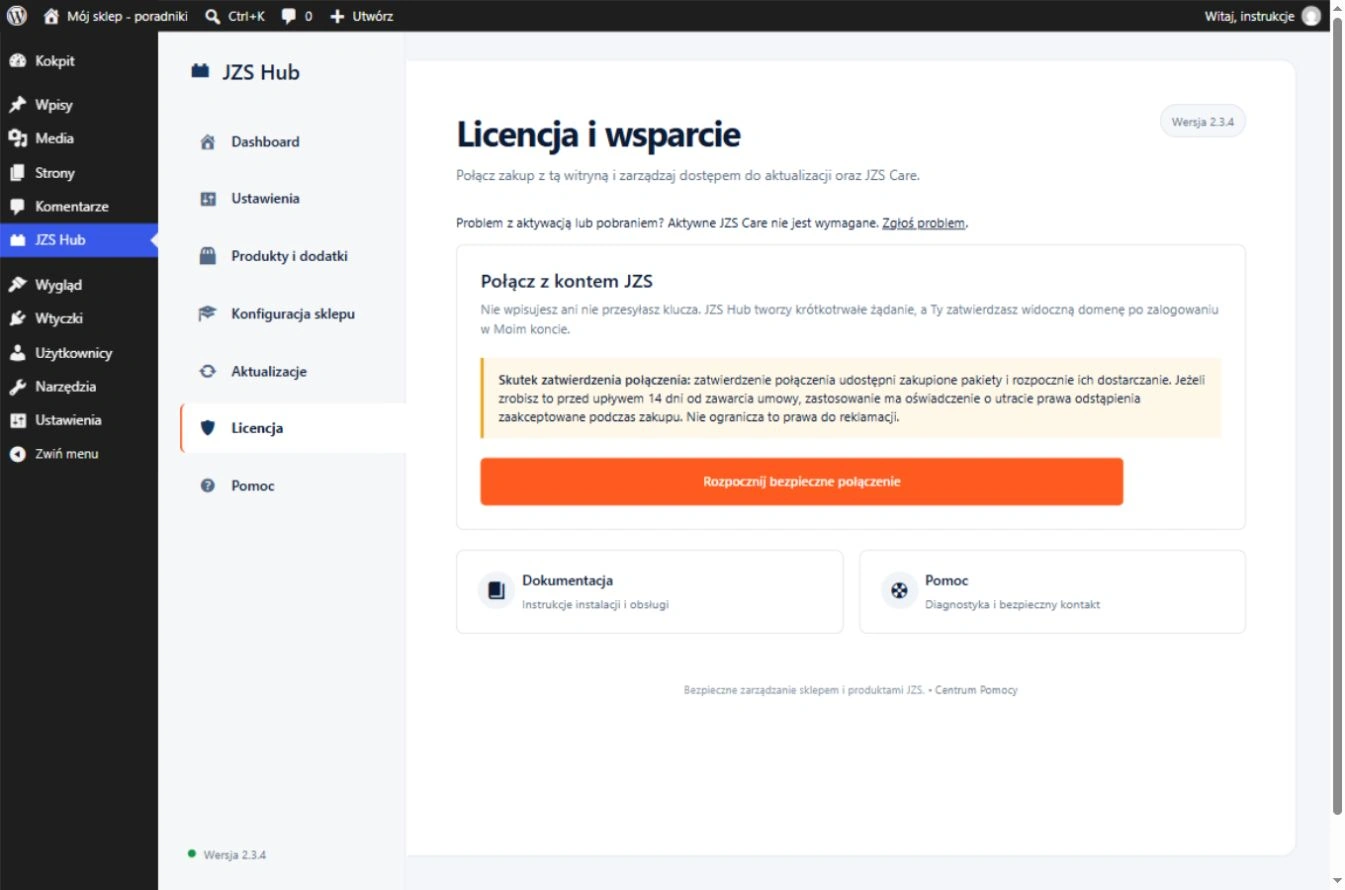Open the site home icon in admin bar
Image resolution: width=1345 pixels, height=890 pixels.
point(52,16)
